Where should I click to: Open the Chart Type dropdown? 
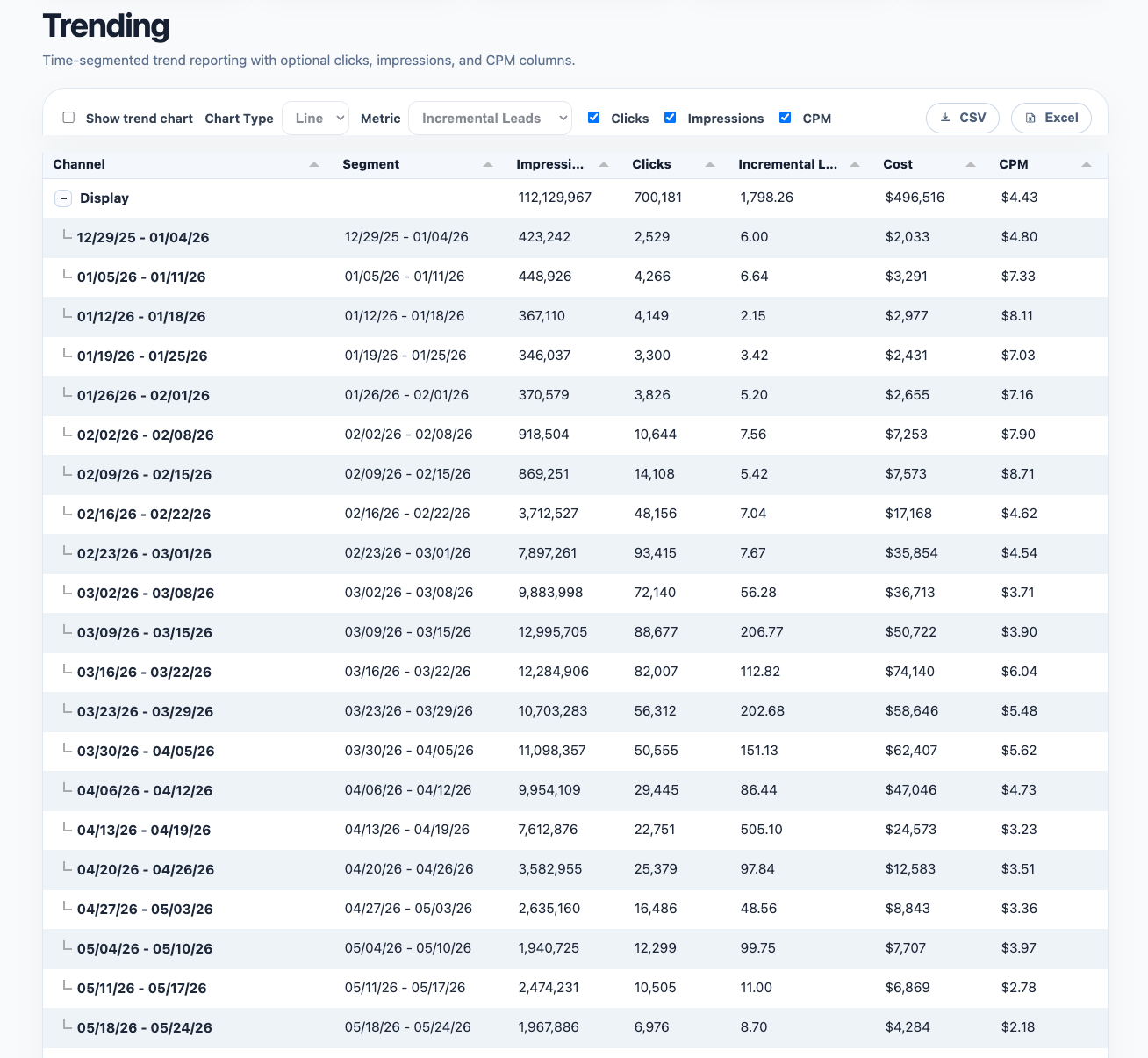tap(315, 119)
